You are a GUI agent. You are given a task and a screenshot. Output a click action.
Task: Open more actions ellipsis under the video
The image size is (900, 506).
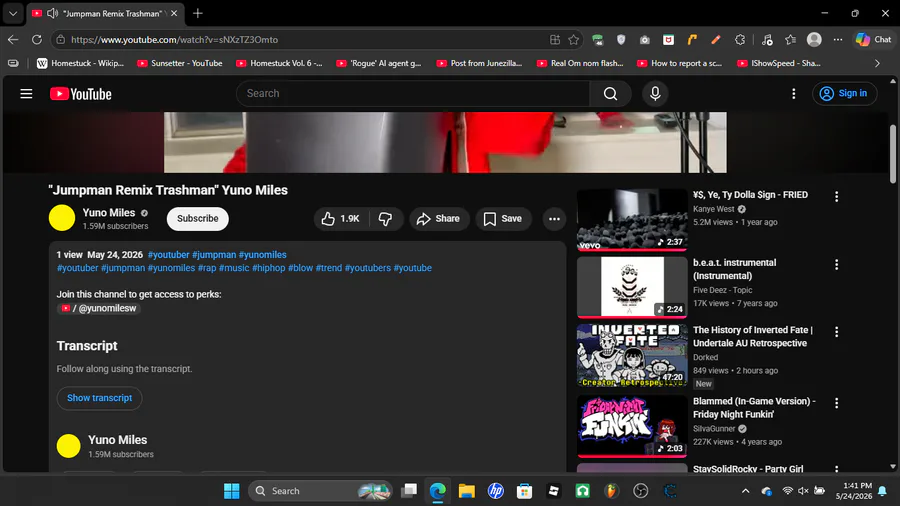point(554,219)
